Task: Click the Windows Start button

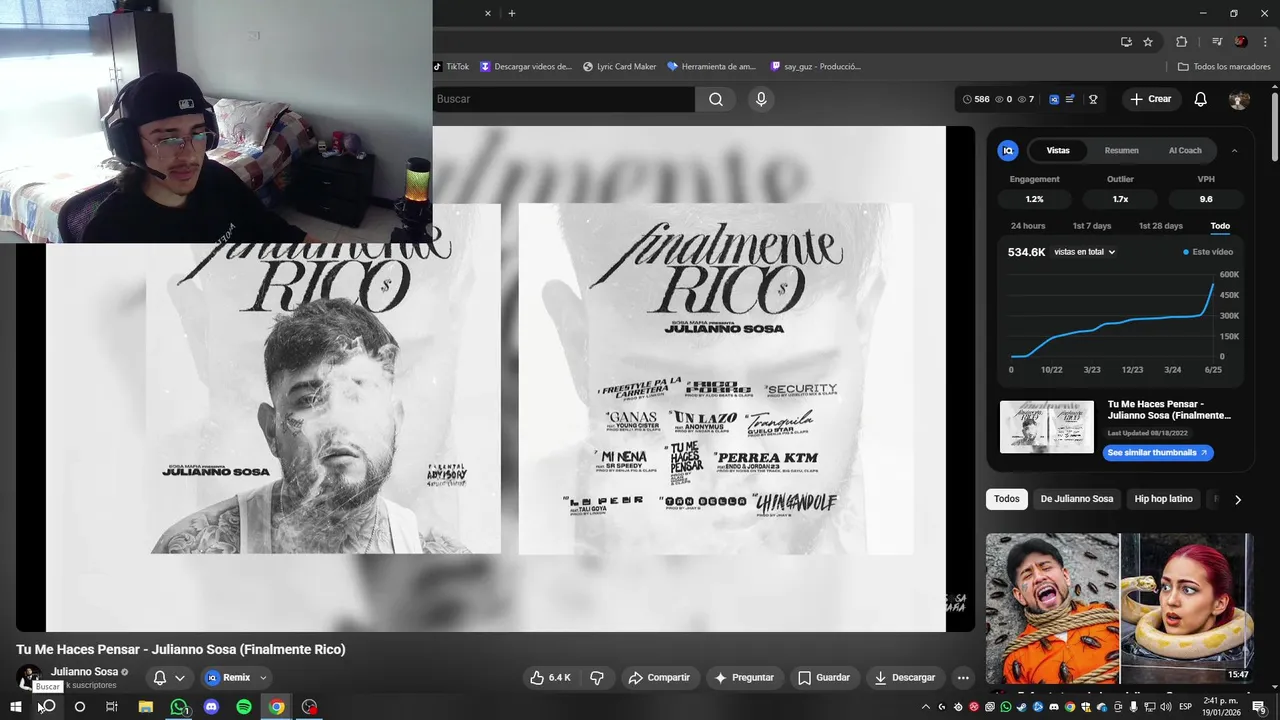Action: point(16,707)
